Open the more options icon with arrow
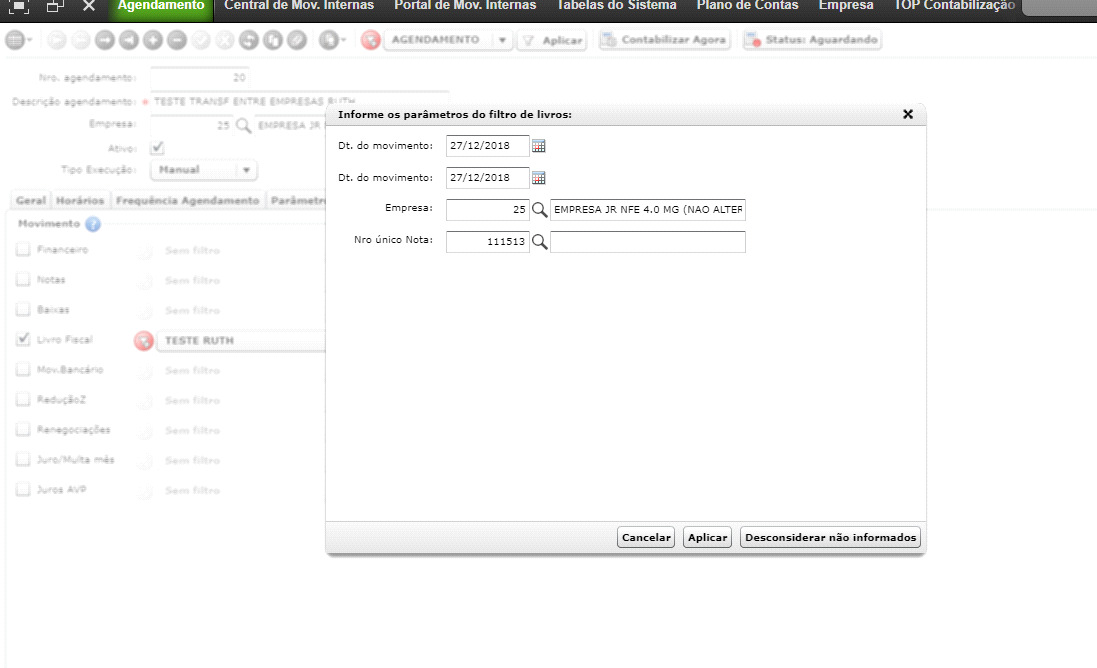The image size is (1097, 668). [x=332, y=41]
